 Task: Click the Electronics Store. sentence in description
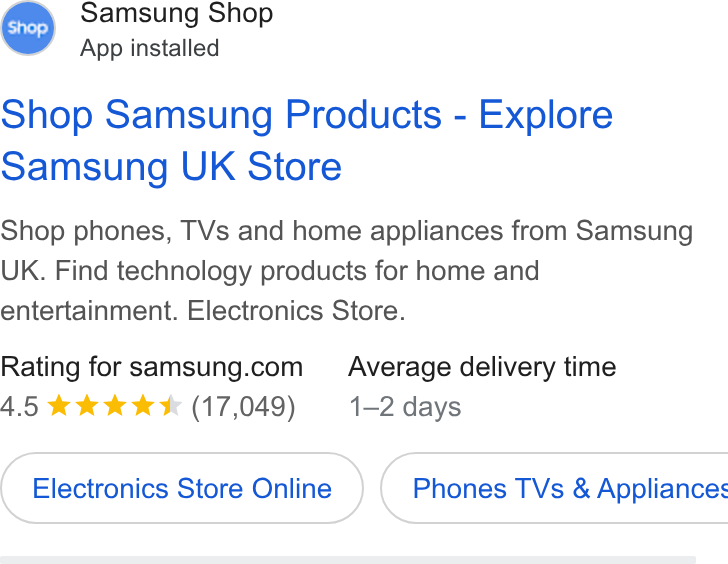pyautogui.click(x=296, y=311)
